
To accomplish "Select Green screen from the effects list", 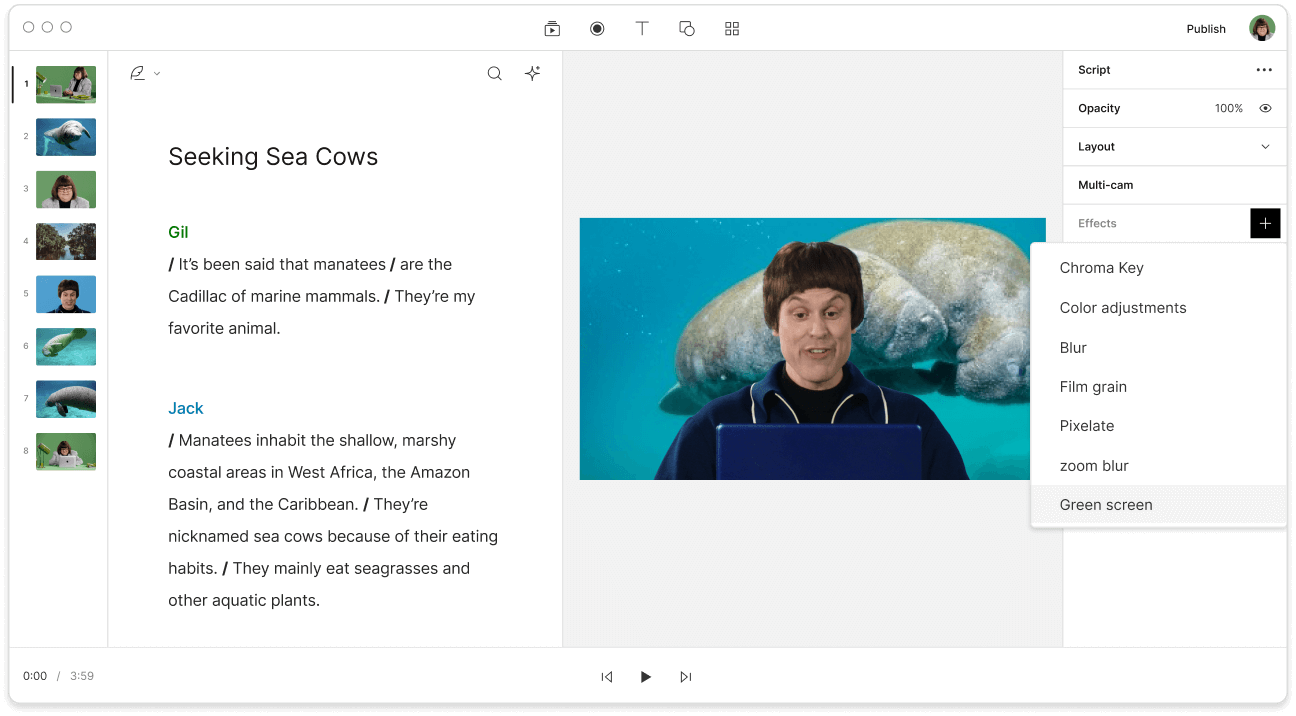I will 1106,504.
